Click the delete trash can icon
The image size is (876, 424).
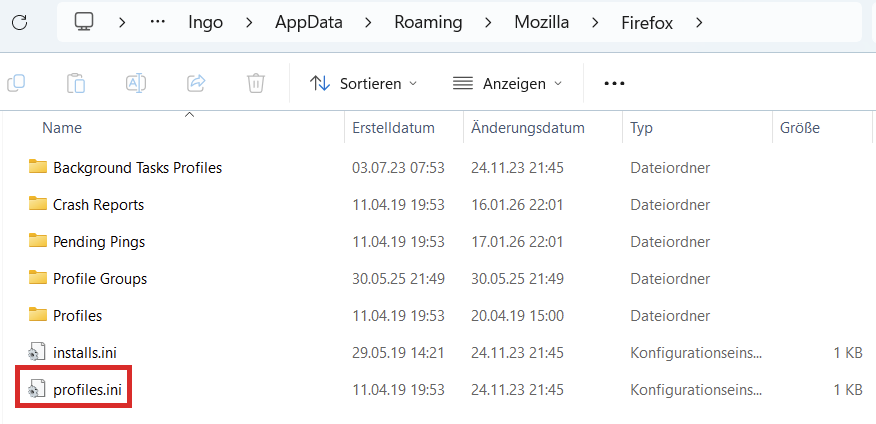click(x=256, y=83)
